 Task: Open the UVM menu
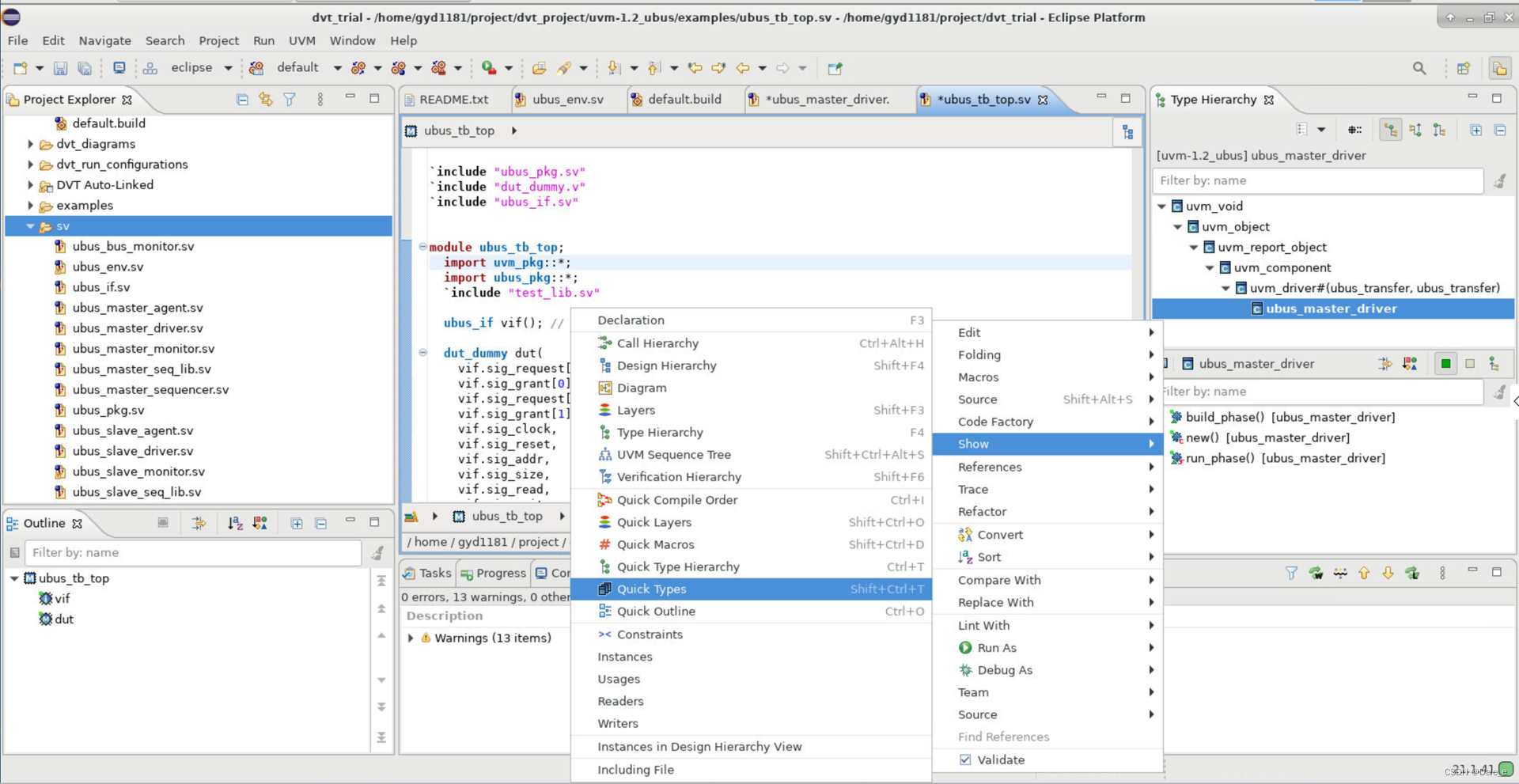(301, 40)
